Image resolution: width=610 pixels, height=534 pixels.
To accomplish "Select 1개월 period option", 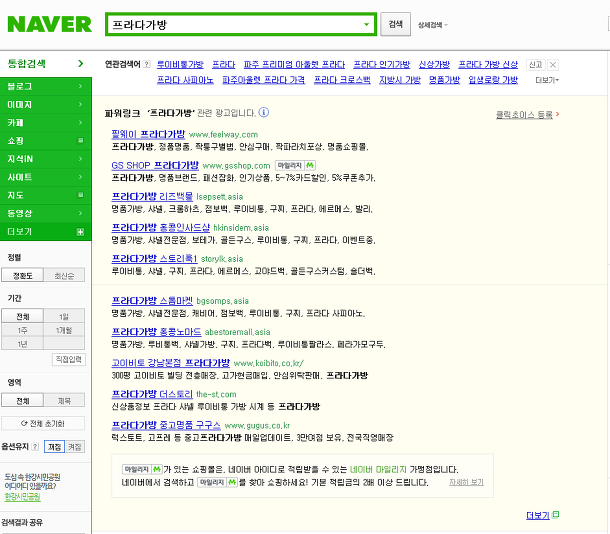I will (64, 330).
